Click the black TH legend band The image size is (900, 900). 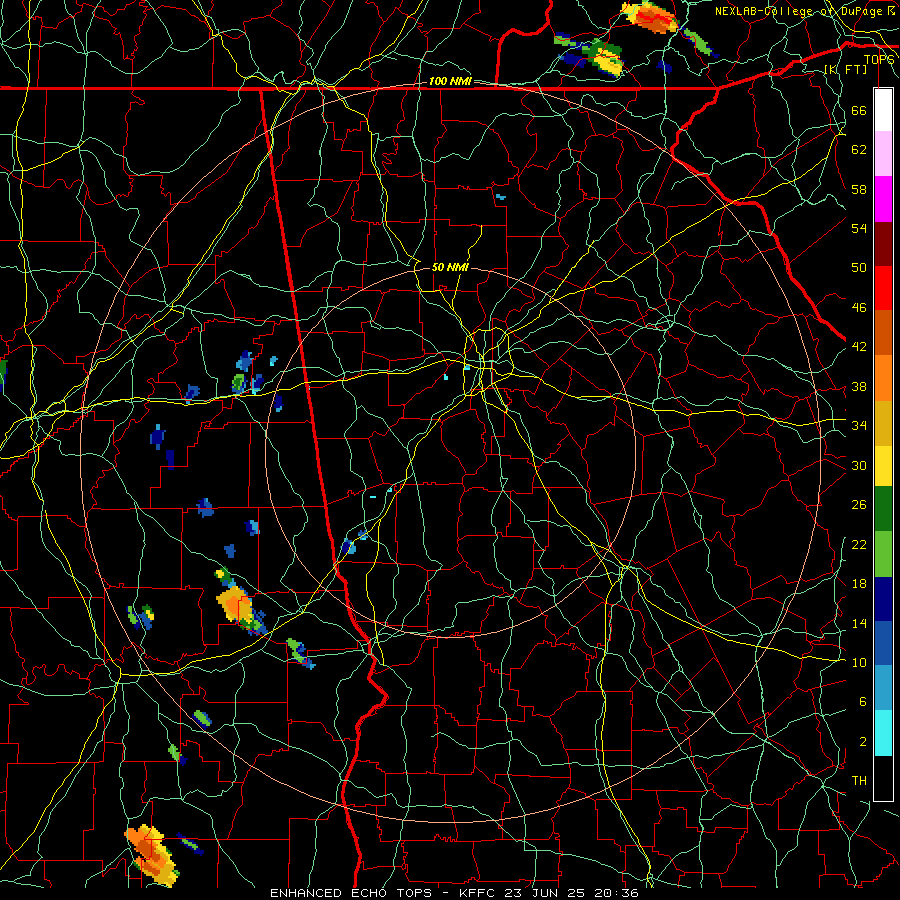point(883,778)
